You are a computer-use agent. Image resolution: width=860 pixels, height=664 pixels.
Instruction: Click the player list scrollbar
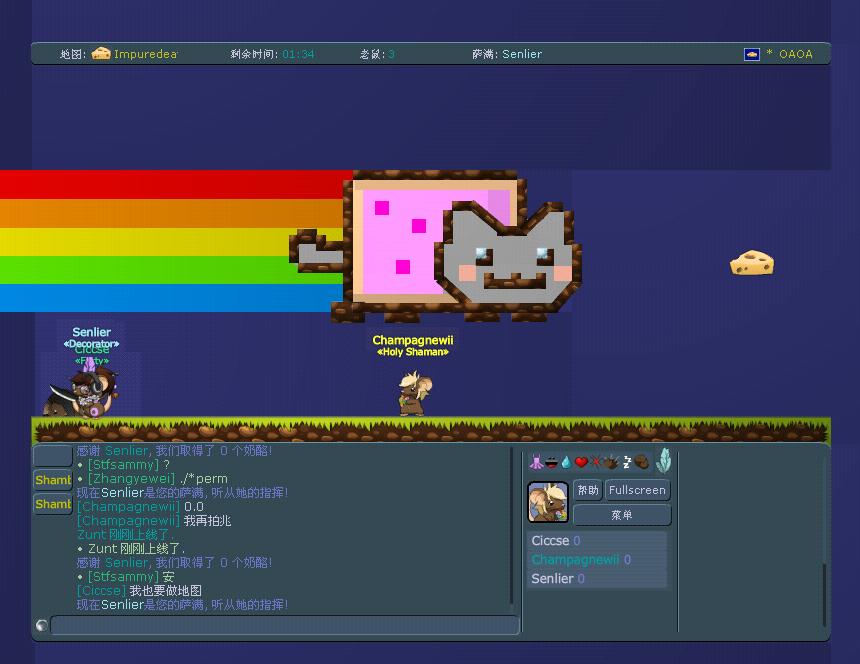(x=824, y=595)
